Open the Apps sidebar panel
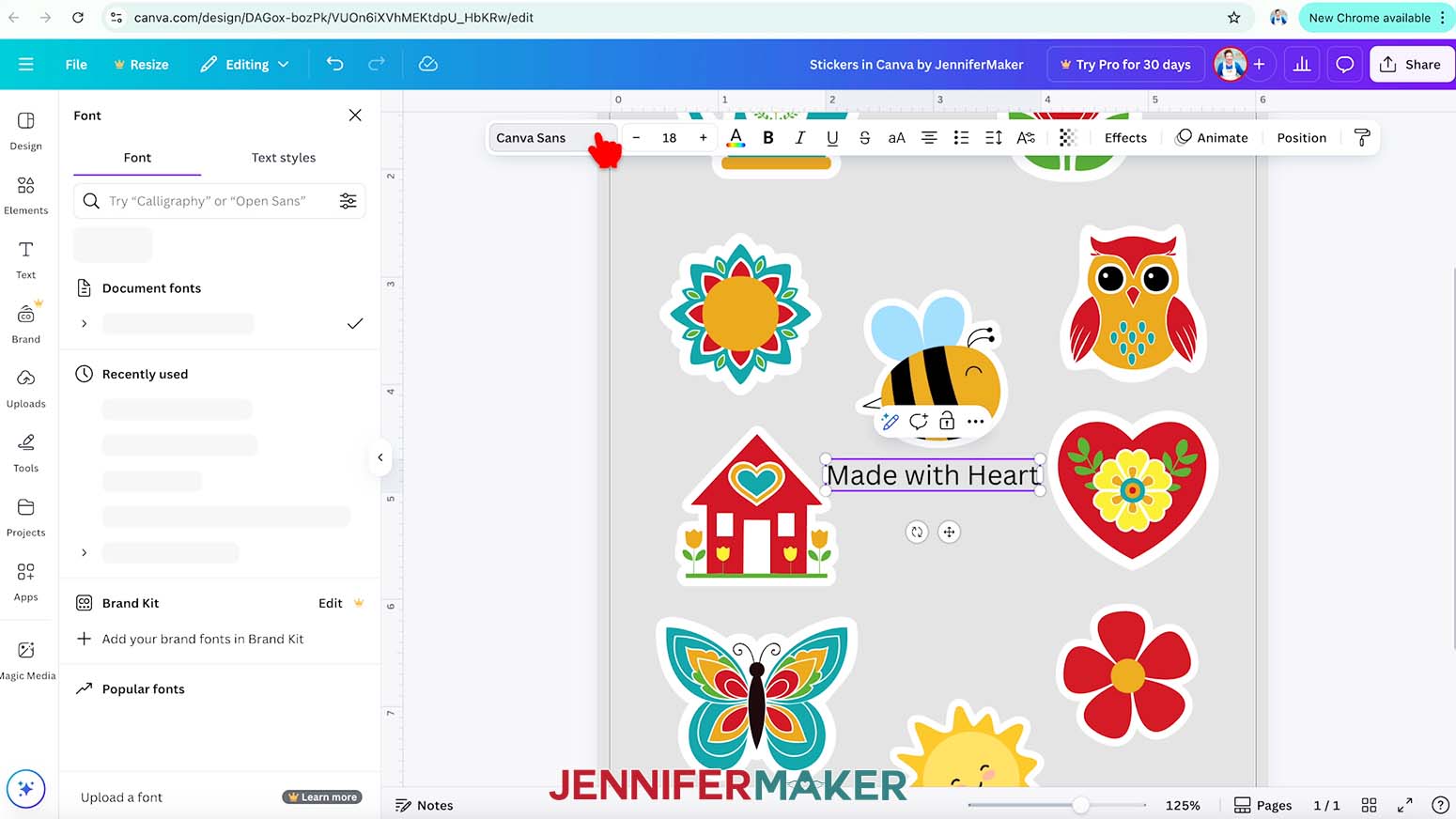This screenshot has height=819, width=1456. [25, 581]
